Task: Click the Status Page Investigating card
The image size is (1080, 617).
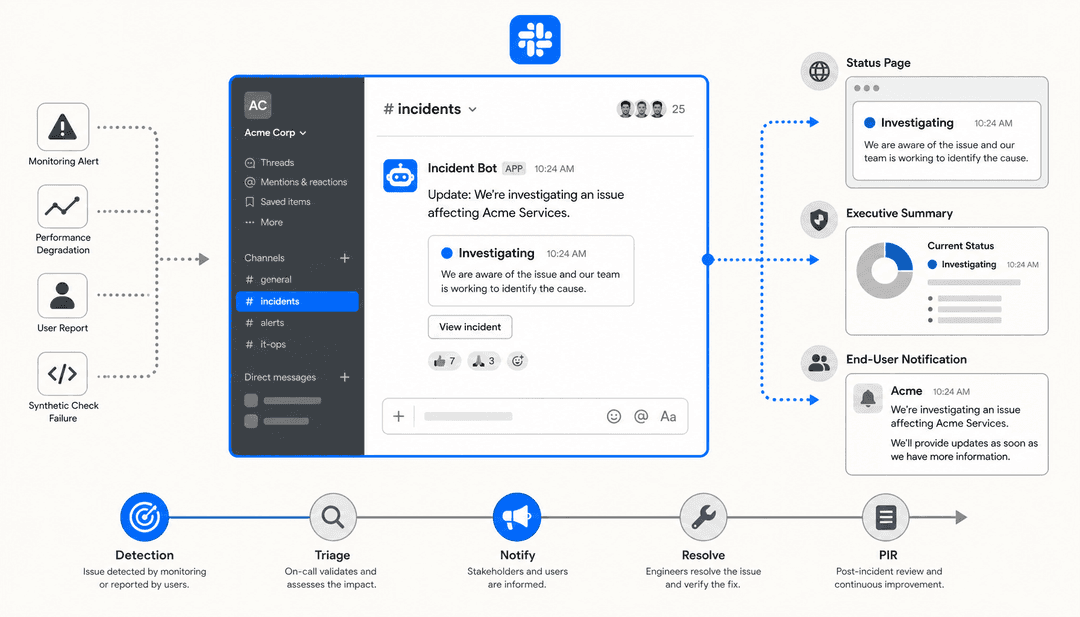Action: [946, 141]
